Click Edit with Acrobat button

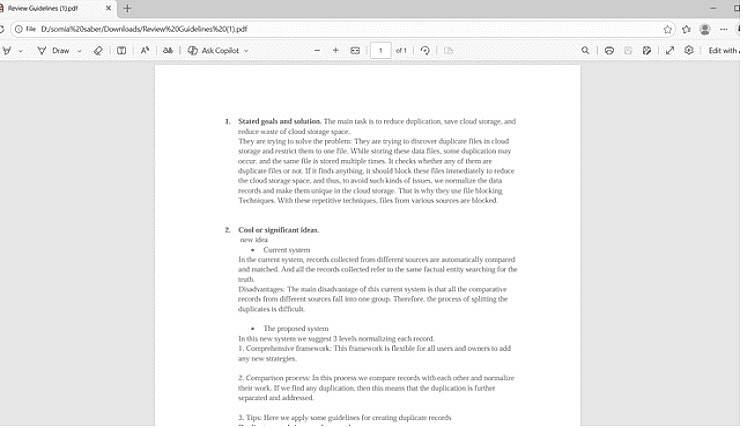(723, 50)
